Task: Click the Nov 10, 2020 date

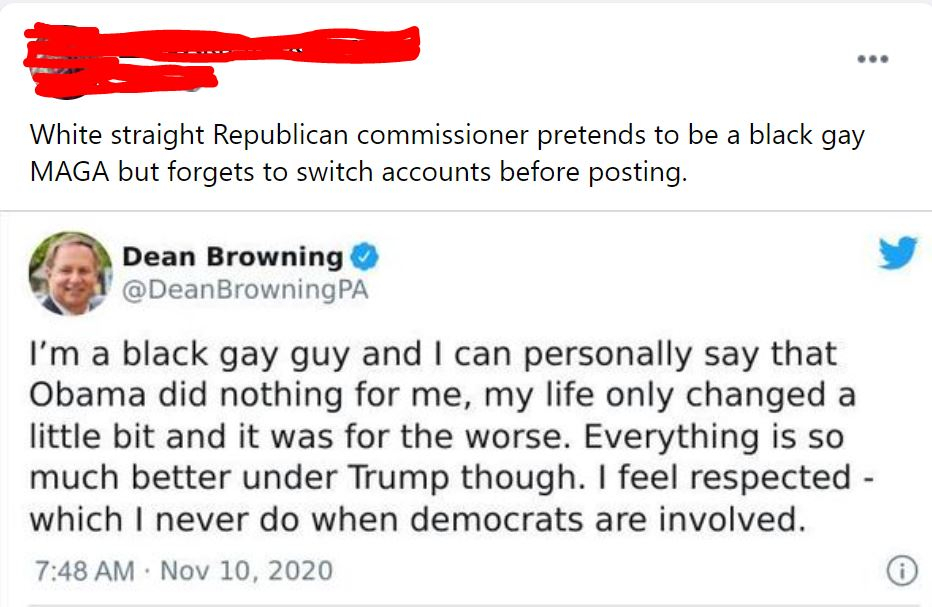Action: 246,571
